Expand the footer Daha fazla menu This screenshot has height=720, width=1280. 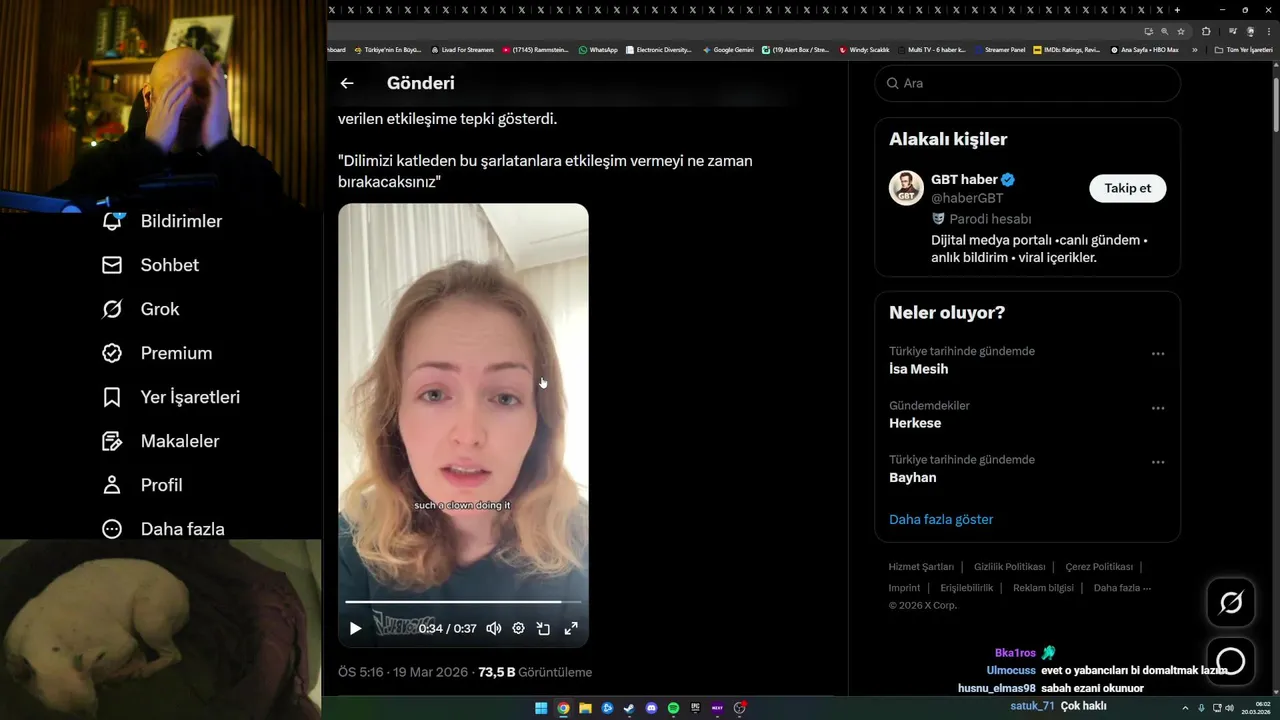(x=1122, y=588)
